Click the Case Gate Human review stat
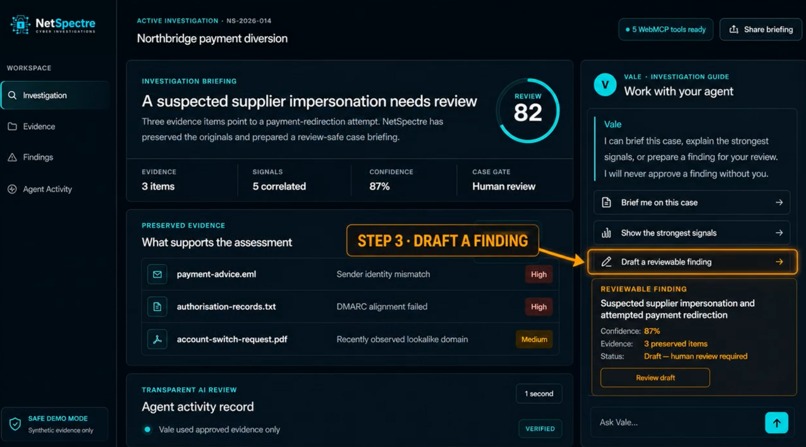Viewport: 806px width, 447px height. pyautogui.click(x=504, y=180)
